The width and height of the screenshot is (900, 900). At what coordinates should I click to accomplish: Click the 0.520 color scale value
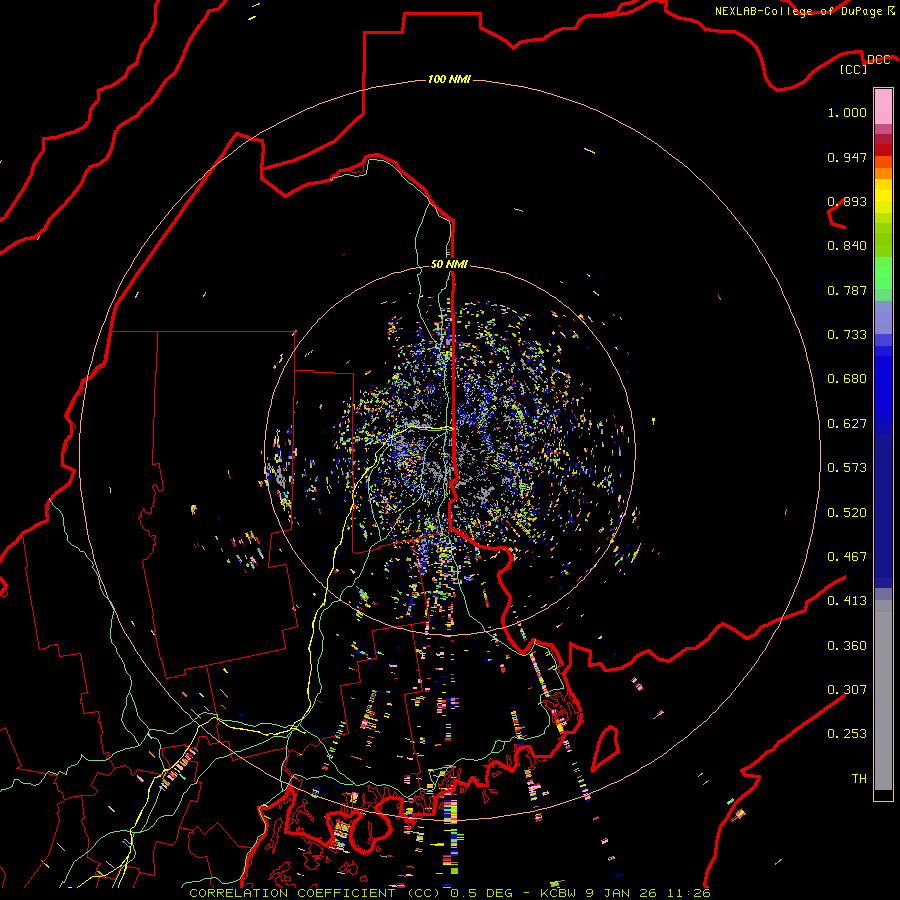[x=847, y=513]
